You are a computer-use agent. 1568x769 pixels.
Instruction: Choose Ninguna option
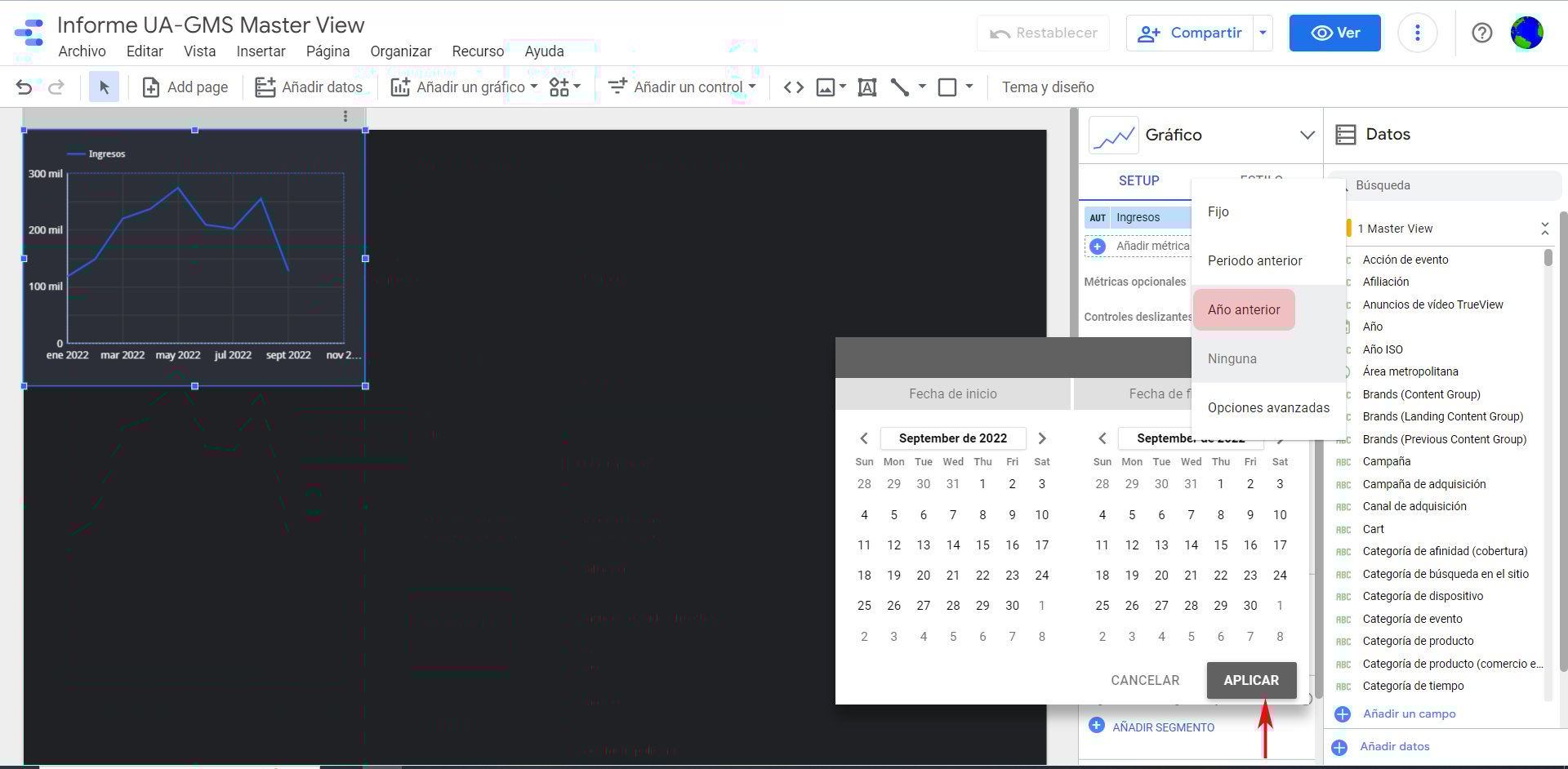(1268, 358)
